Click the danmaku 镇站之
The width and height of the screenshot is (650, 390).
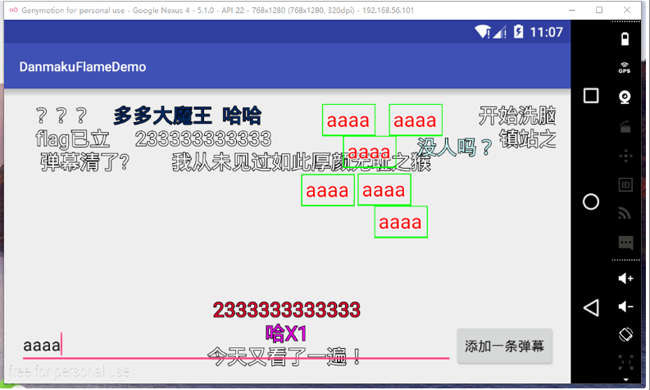(528, 139)
